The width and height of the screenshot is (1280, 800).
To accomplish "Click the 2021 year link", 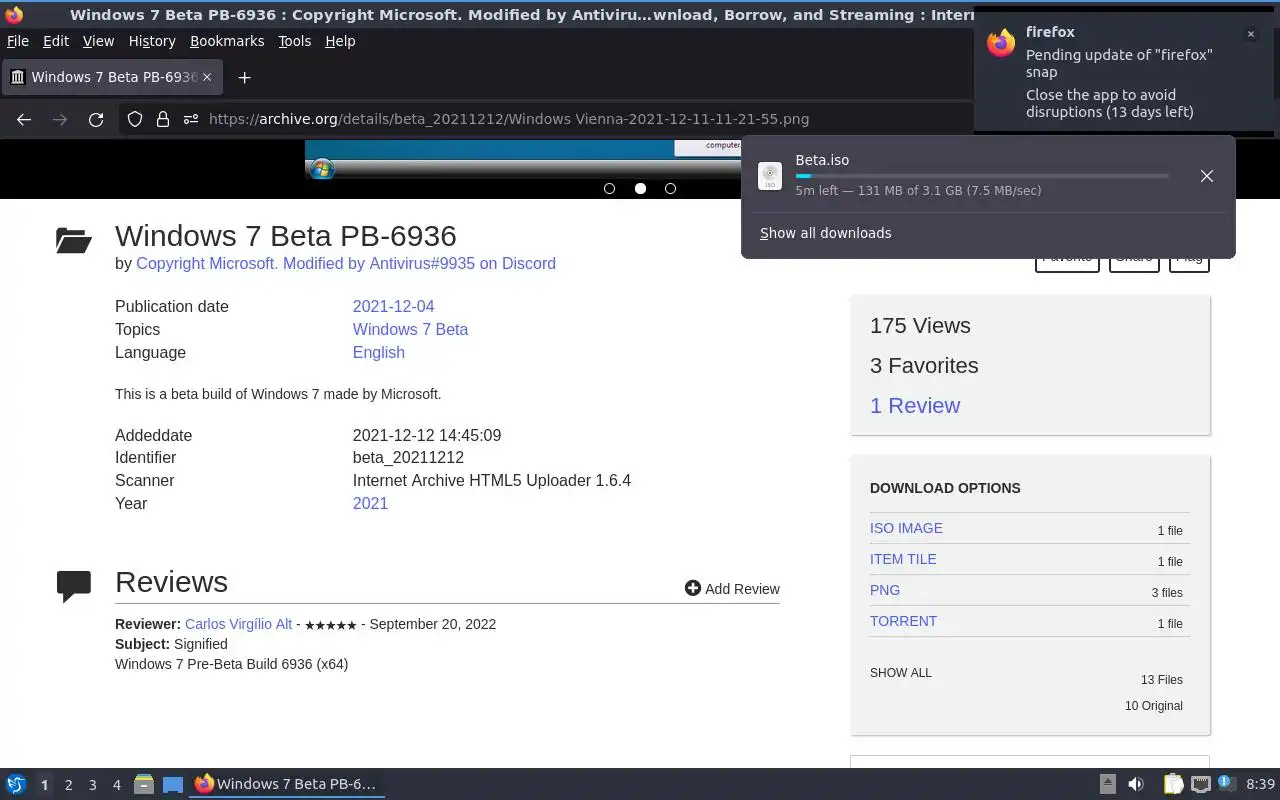I will 370,504.
